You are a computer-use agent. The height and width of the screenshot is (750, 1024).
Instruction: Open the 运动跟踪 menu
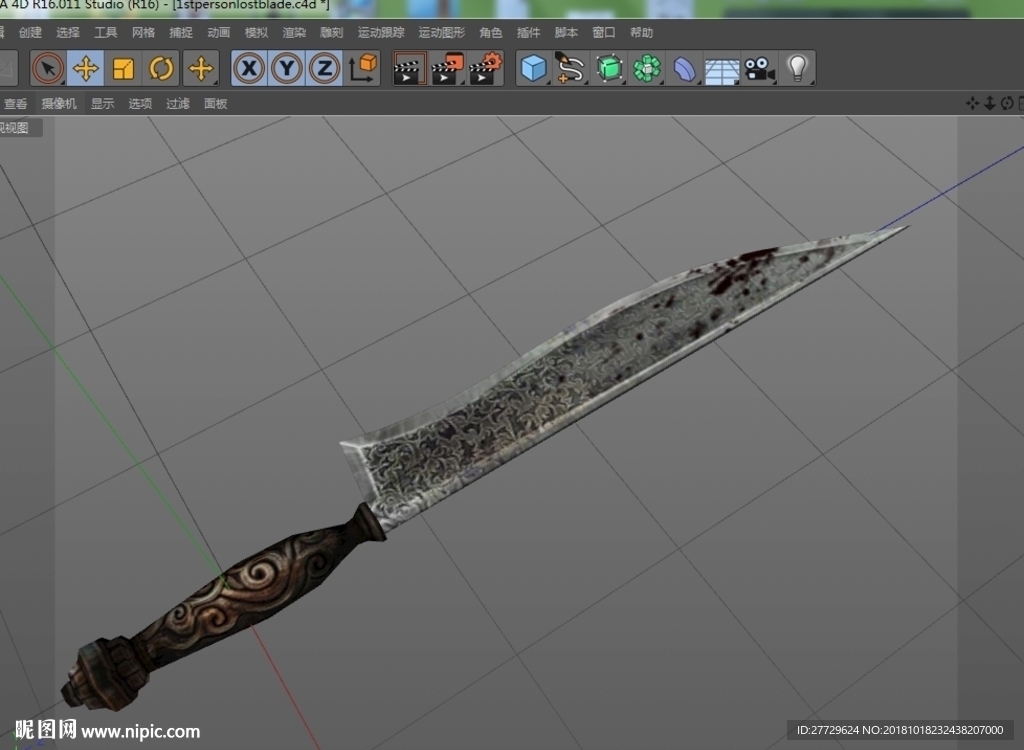click(x=381, y=32)
